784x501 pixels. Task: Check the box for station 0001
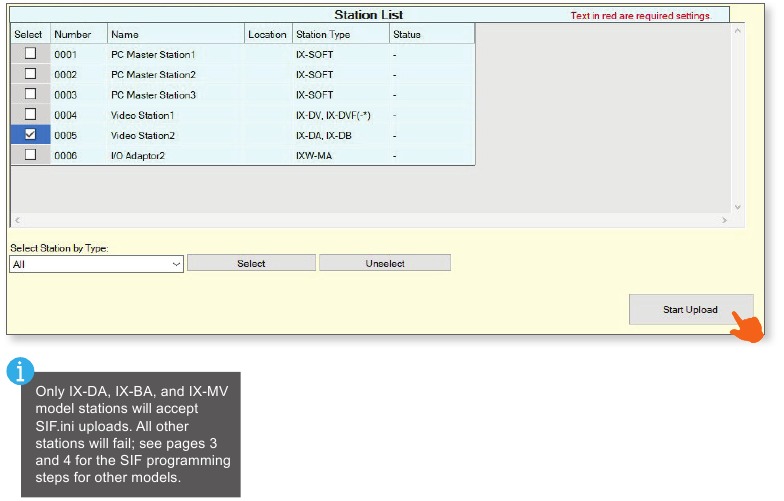click(30, 54)
